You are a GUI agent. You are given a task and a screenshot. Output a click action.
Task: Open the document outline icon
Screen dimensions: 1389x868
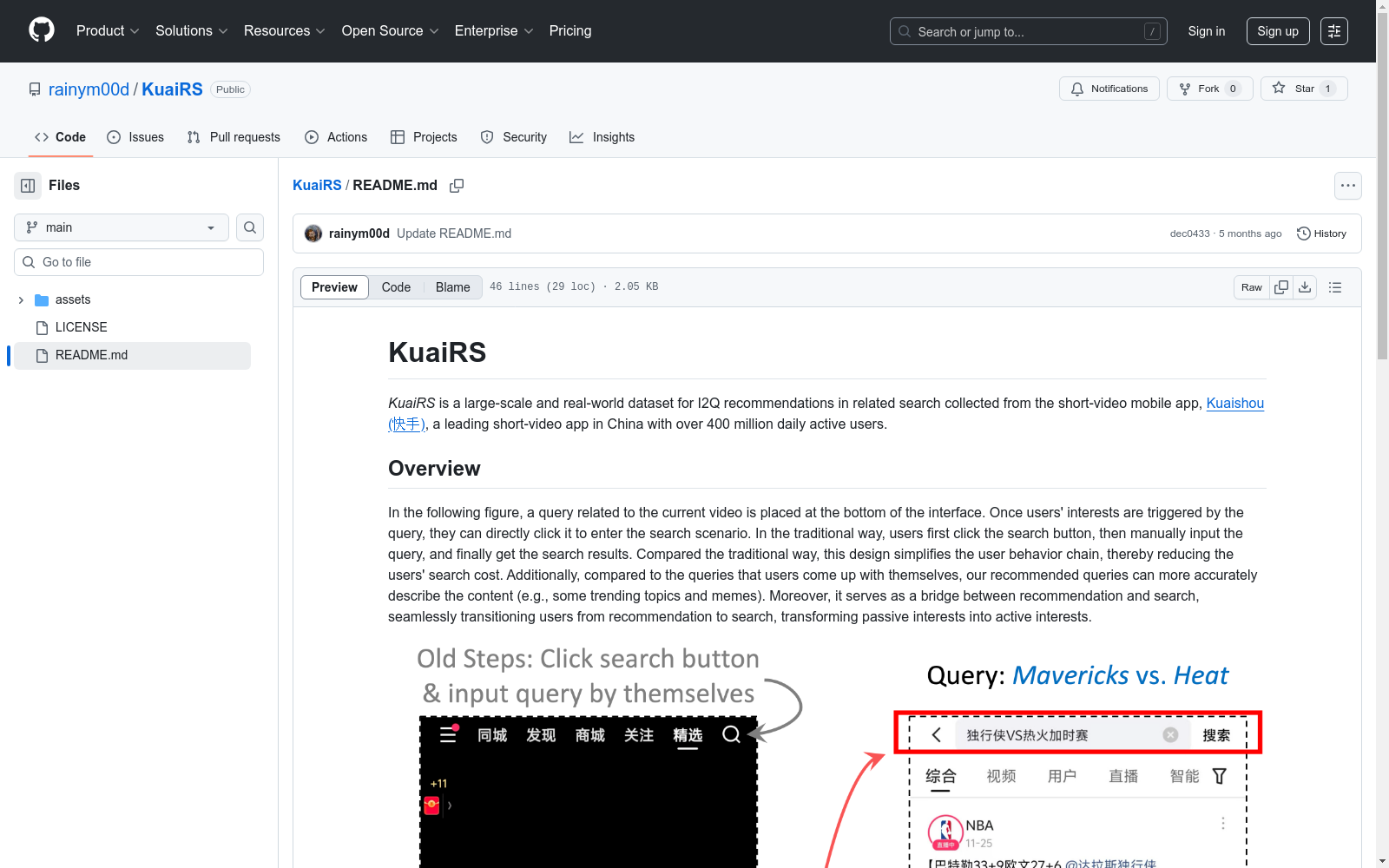tap(1335, 287)
